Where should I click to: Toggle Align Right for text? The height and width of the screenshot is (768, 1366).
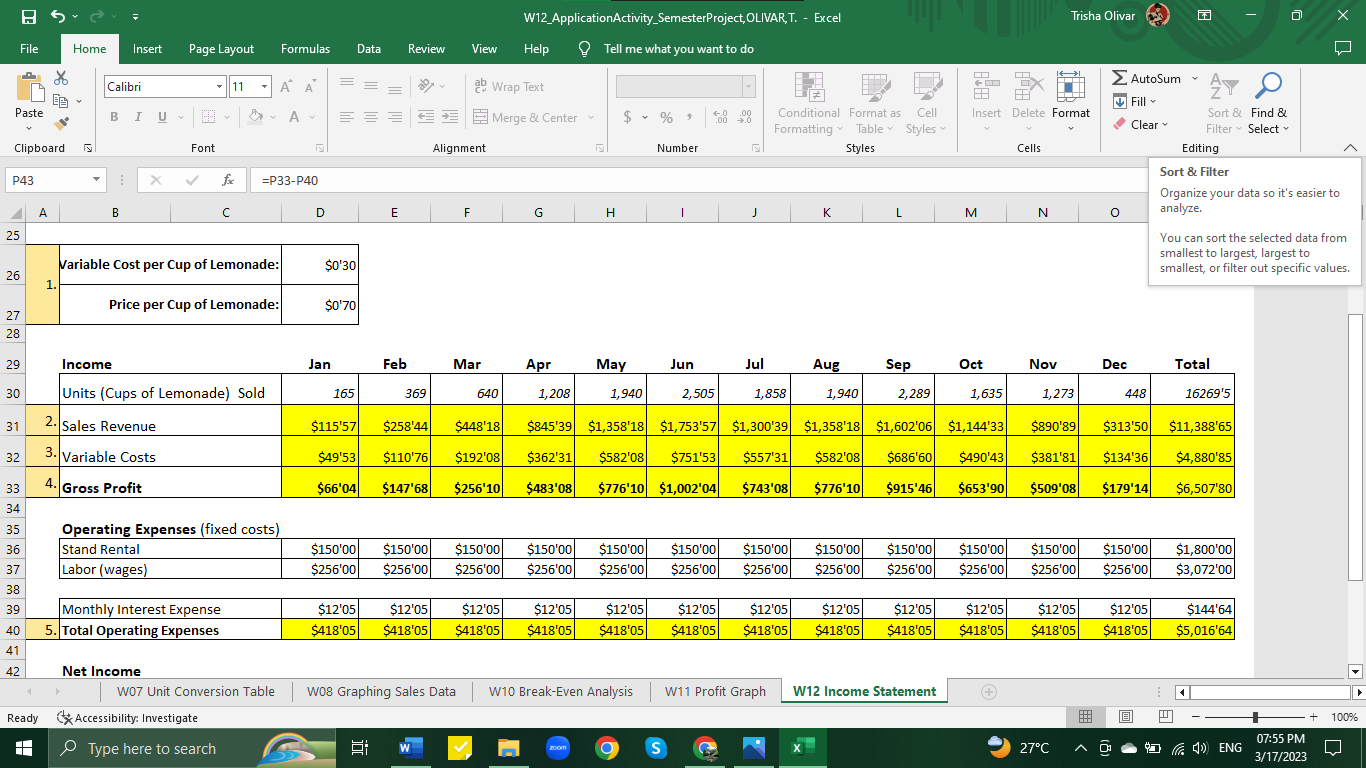[x=396, y=117]
